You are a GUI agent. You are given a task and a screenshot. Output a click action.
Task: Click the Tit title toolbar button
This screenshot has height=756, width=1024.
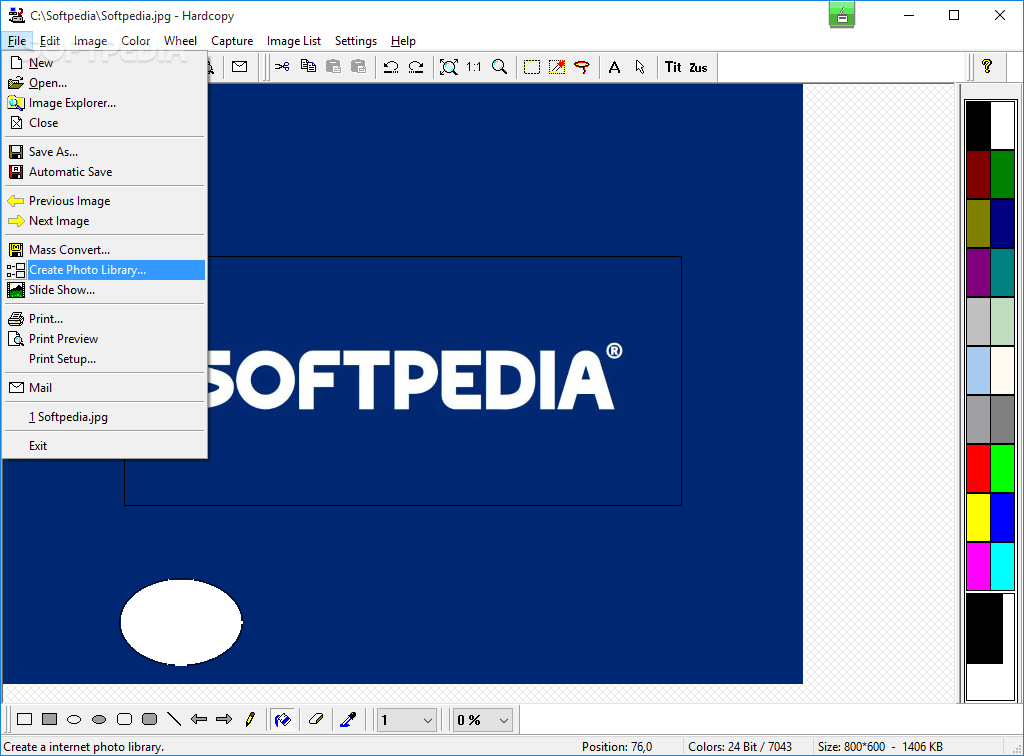pos(673,67)
